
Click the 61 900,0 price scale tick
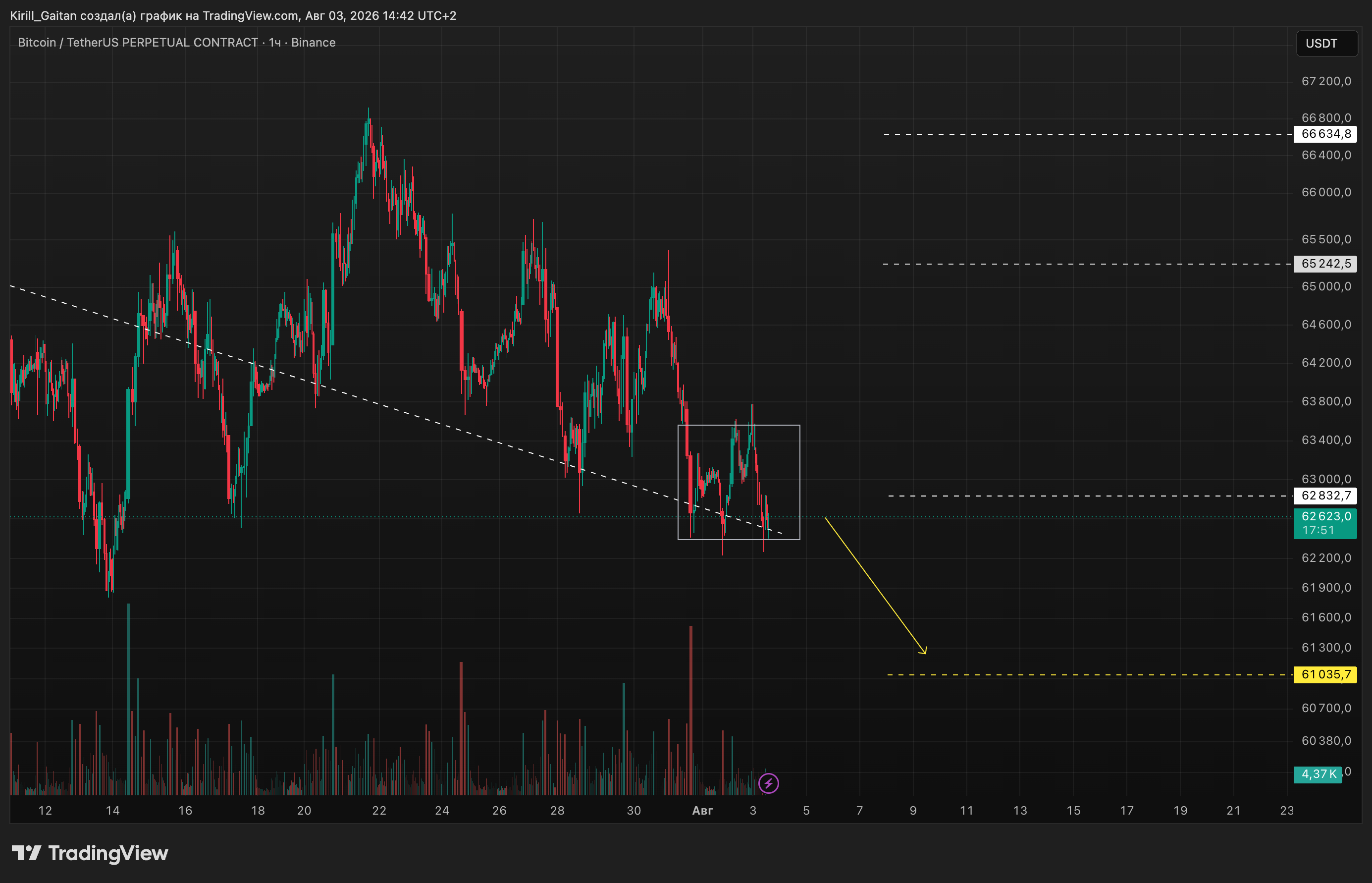(1326, 588)
